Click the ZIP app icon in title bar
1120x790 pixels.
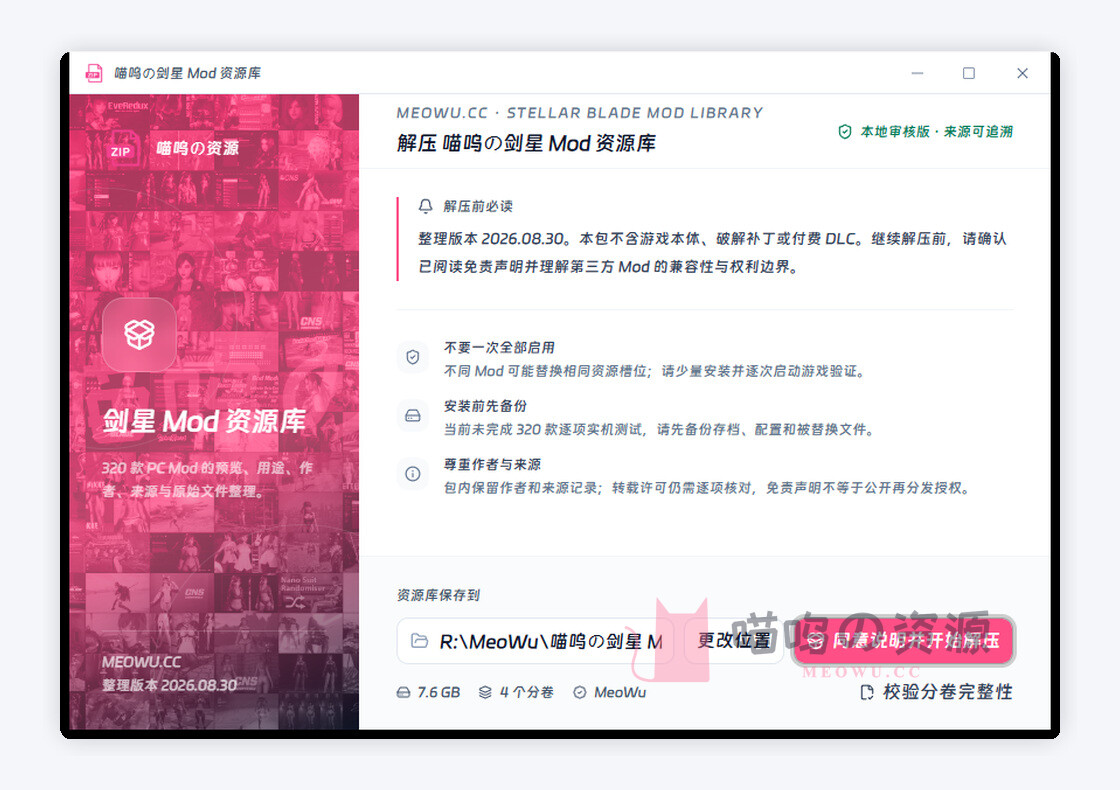click(x=94, y=73)
